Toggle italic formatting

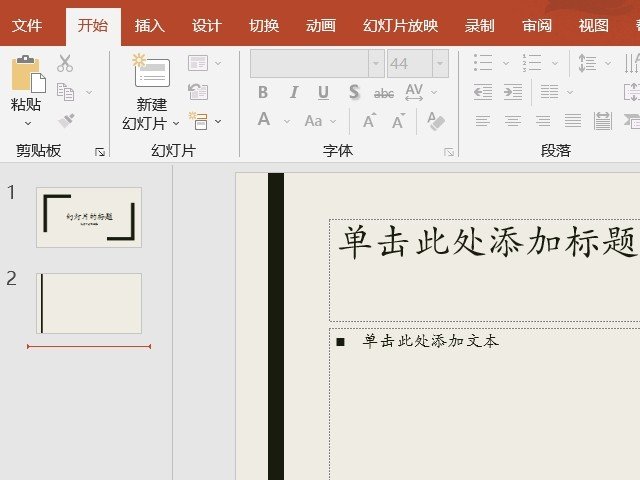point(293,92)
